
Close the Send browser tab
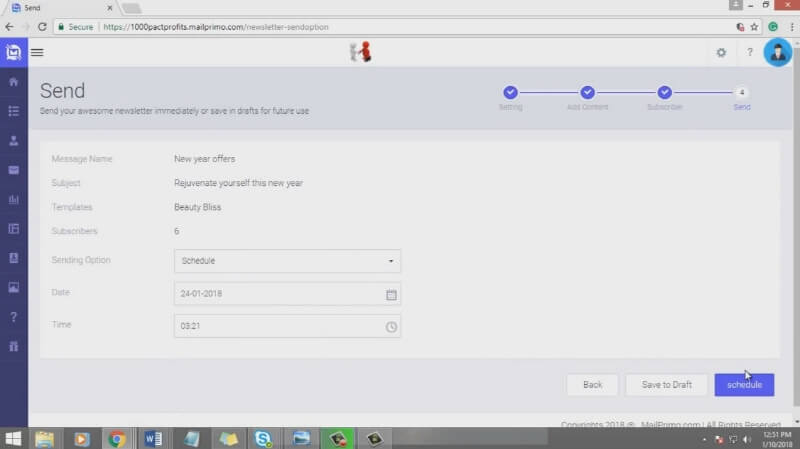(x=109, y=8)
